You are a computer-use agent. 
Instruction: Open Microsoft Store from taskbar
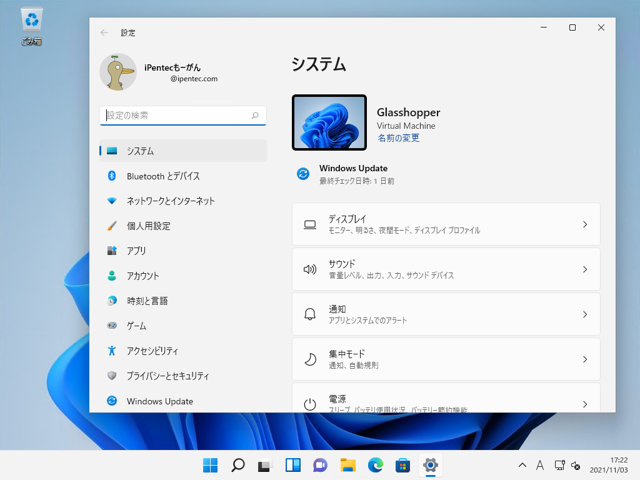tap(403, 465)
